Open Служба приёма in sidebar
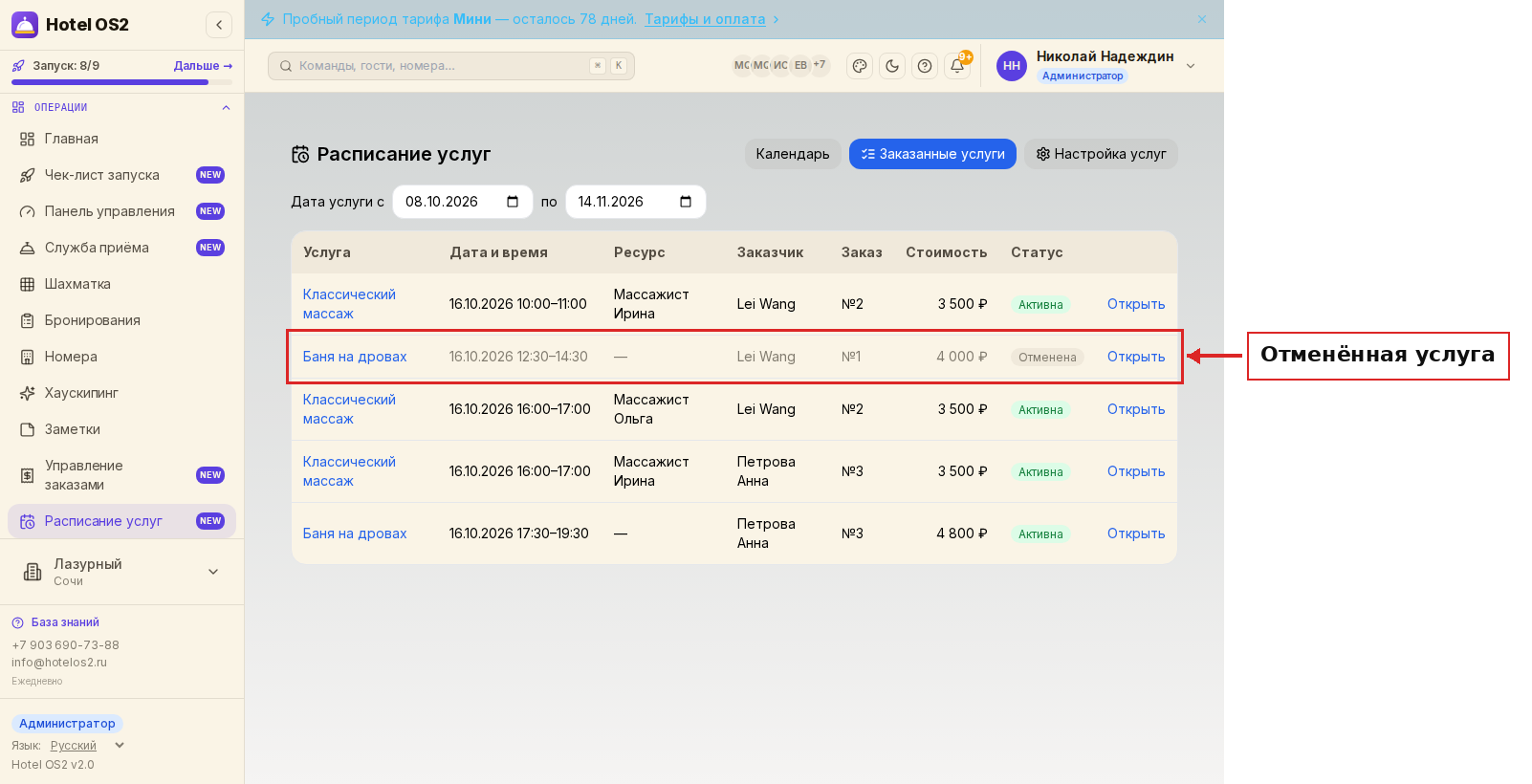 [121, 248]
